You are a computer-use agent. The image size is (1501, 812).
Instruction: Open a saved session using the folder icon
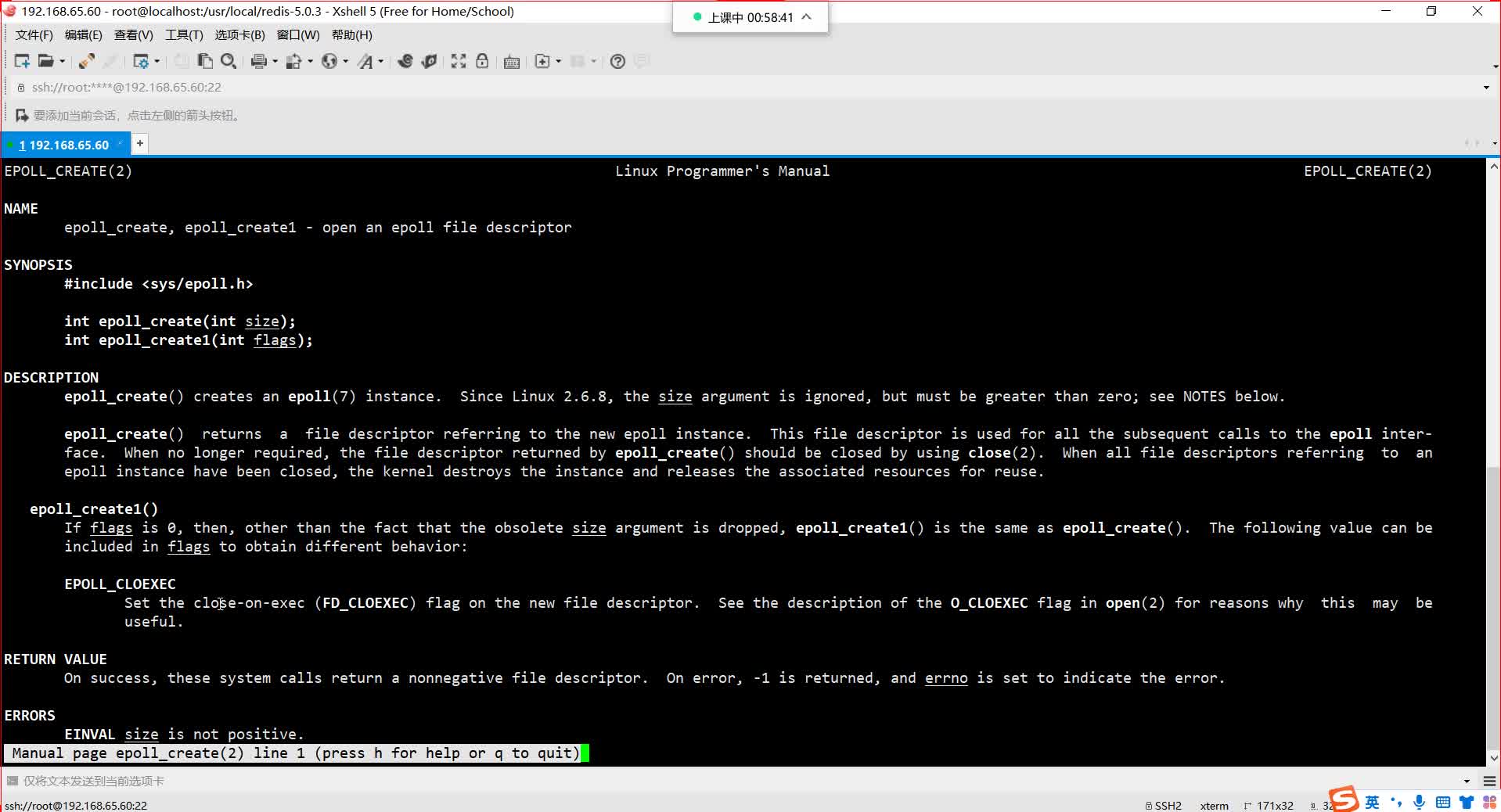tap(46, 61)
